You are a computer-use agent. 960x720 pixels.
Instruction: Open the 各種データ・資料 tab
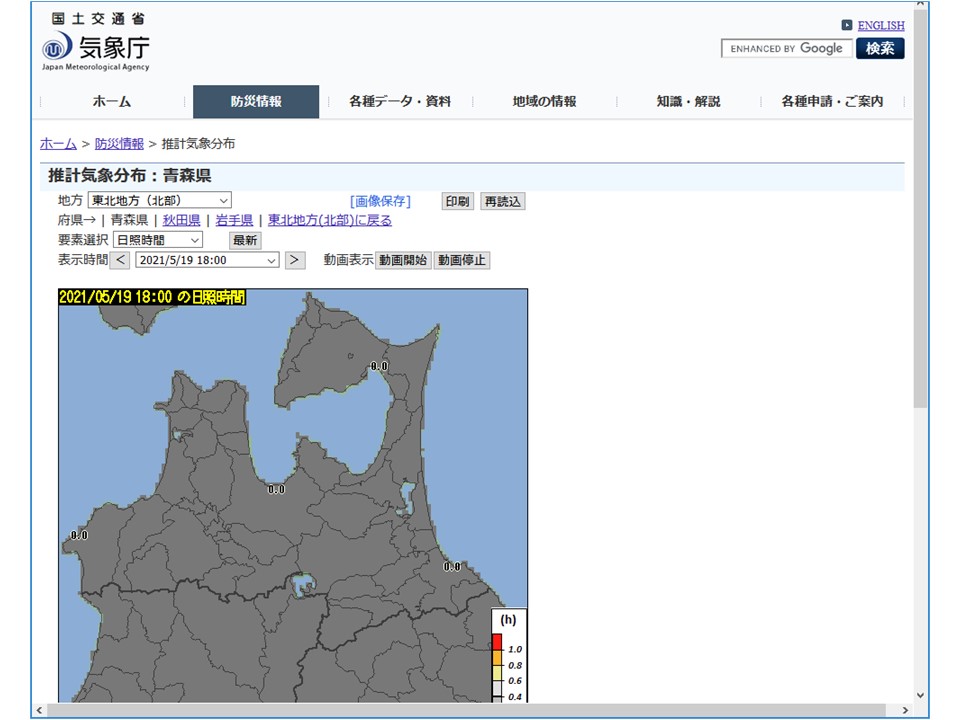tap(400, 102)
